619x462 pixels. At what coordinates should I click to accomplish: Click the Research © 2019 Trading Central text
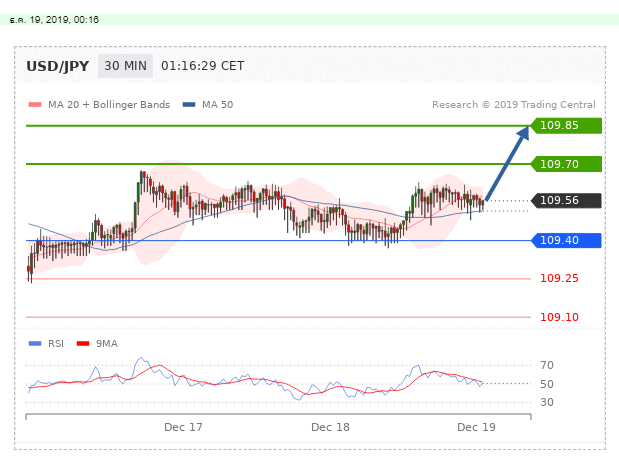[514, 105]
